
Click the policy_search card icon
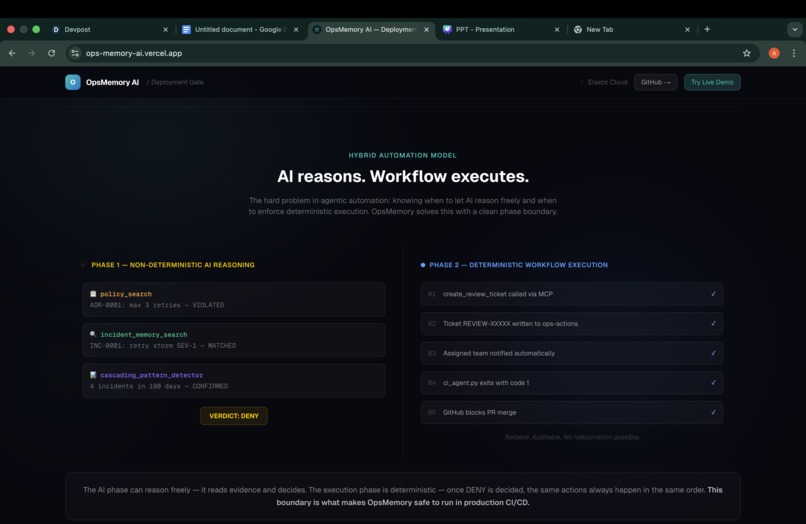(x=93, y=294)
